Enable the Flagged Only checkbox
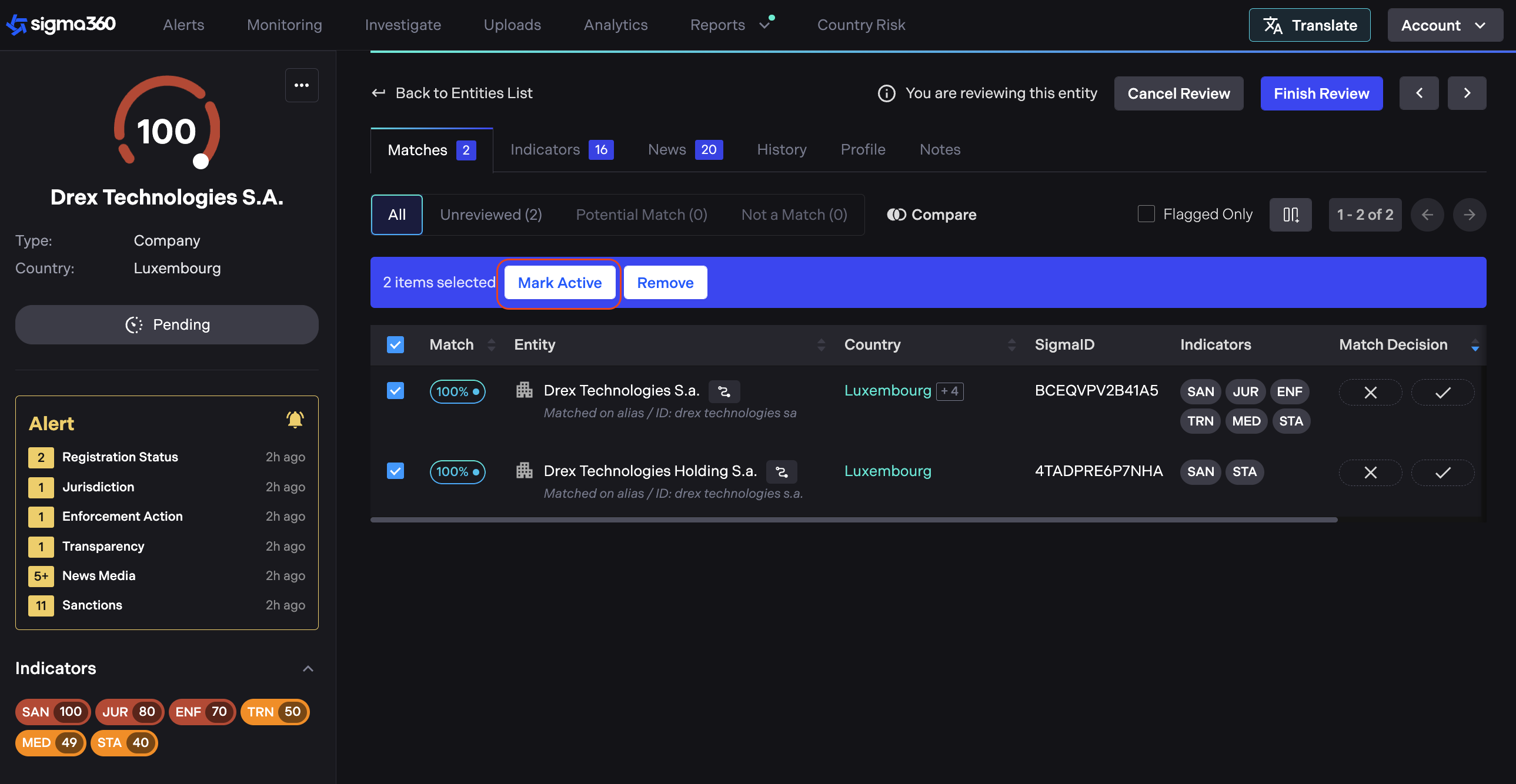 coord(1146,214)
